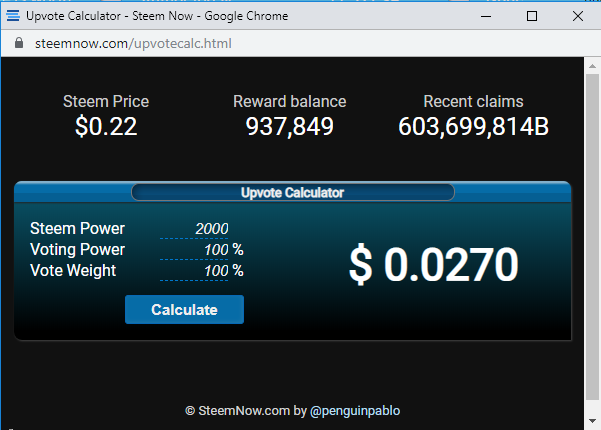This screenshot has height=430, width=601.
Task: Click the Recent claims heading
Action: [x=473, y=102]
